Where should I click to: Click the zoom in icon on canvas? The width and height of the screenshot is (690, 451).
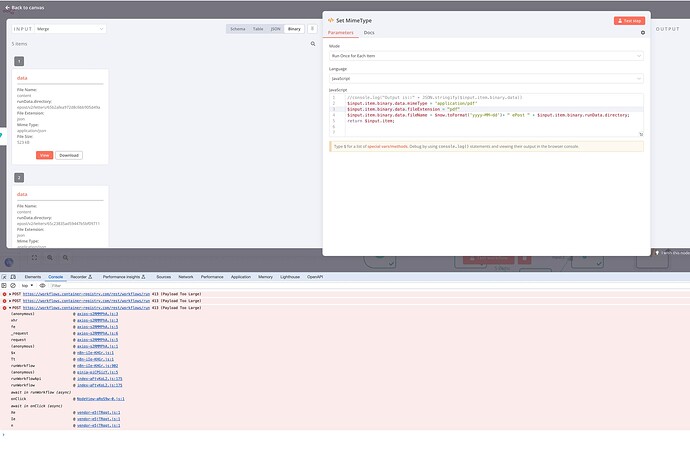[x=49, y=256]
